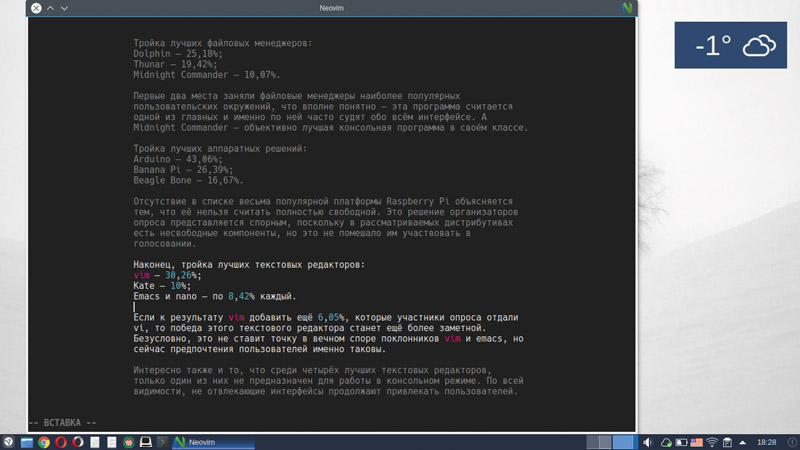Show battery status from the system tray
This screenshot has height=450, width=800.
(681, 442)
